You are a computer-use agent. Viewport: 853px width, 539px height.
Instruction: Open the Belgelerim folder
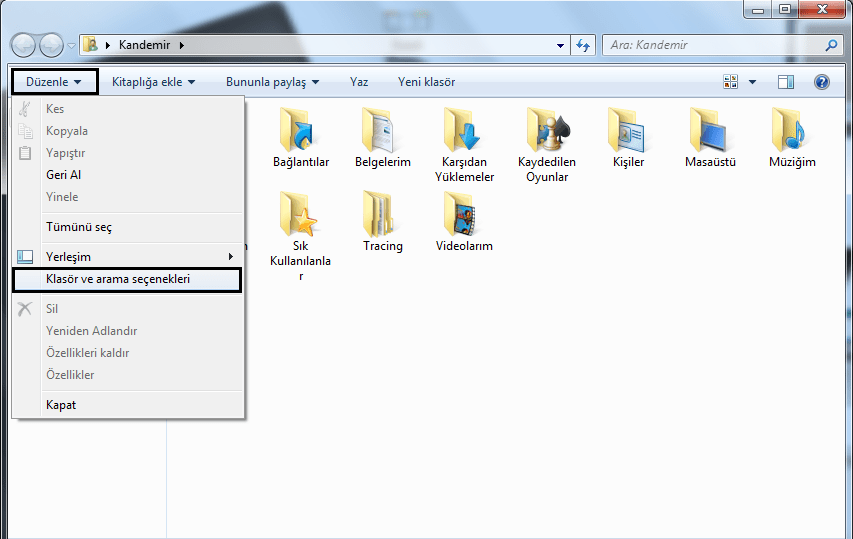point(382,138)
